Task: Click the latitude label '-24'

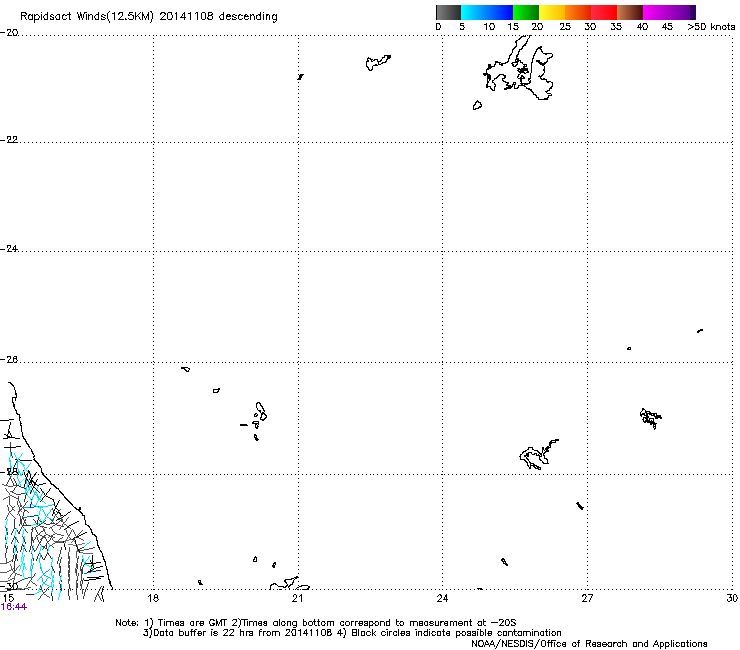Action: click(9, 249)
